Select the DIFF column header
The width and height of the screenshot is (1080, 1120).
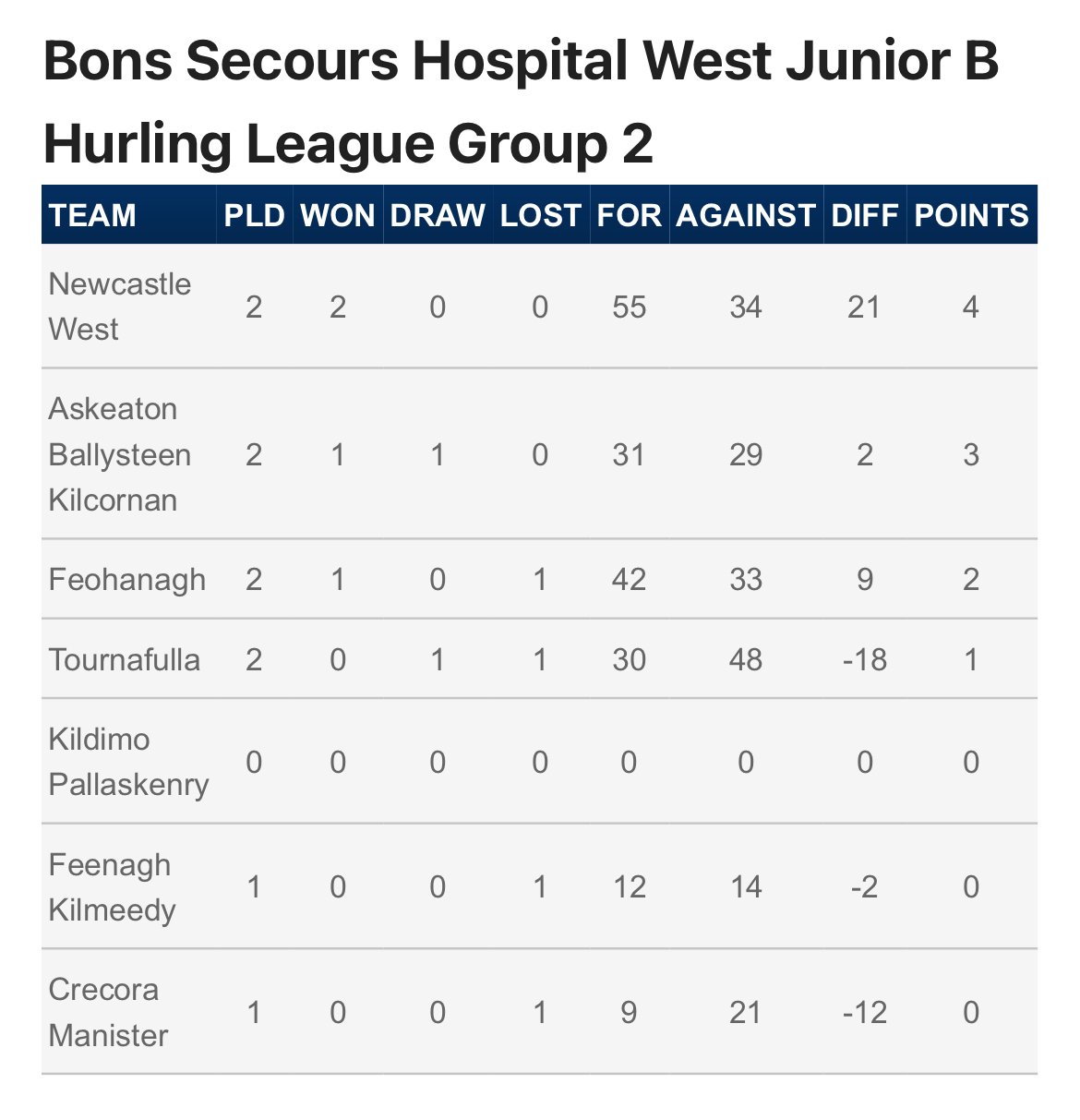[864, 215]
